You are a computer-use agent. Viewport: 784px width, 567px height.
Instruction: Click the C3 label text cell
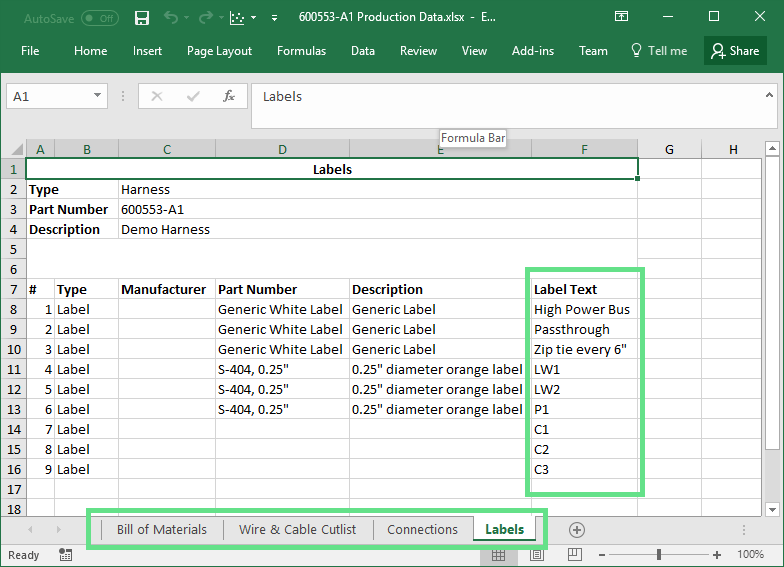(x=584, y=469)
